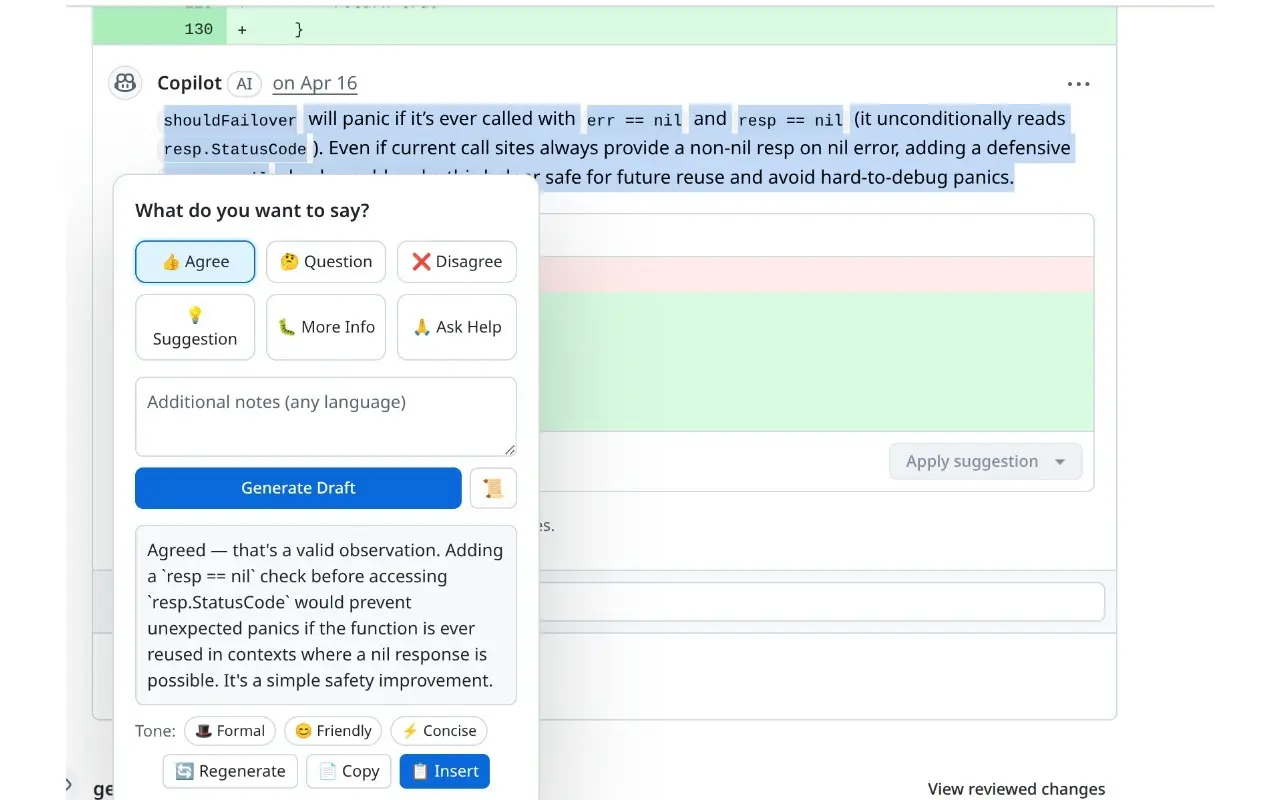Image resolution: width=1280 pixels, height=800 pixels.
Task: Copy the drafted reply text
Action: [x=348, y=771]
